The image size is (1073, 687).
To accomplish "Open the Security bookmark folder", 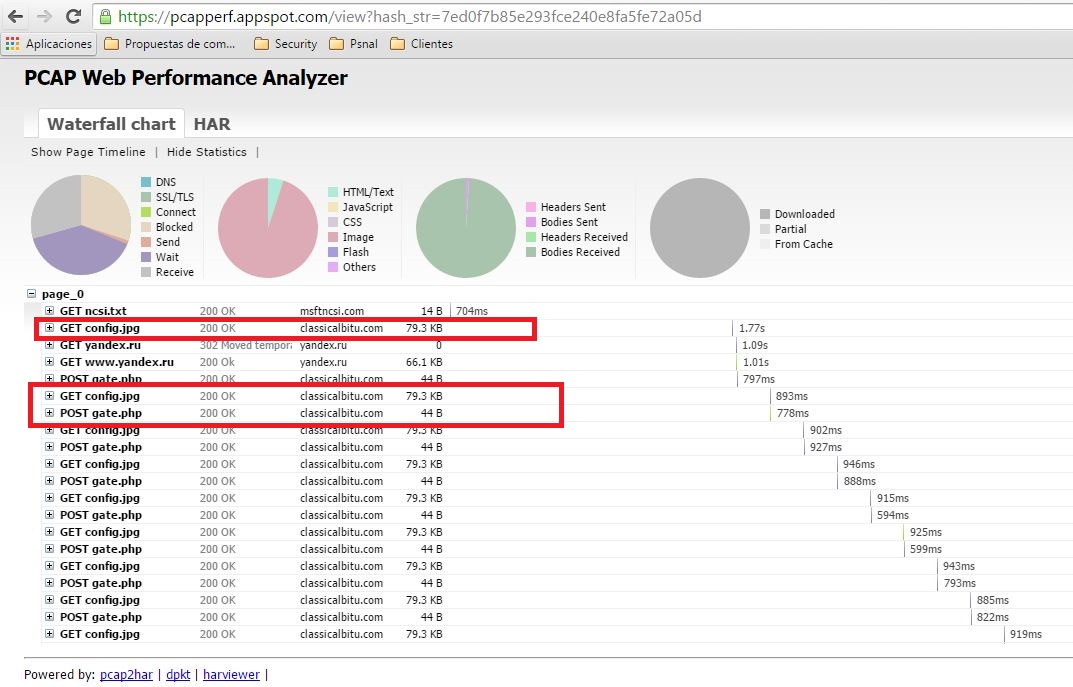I will (x=285, y=44).
